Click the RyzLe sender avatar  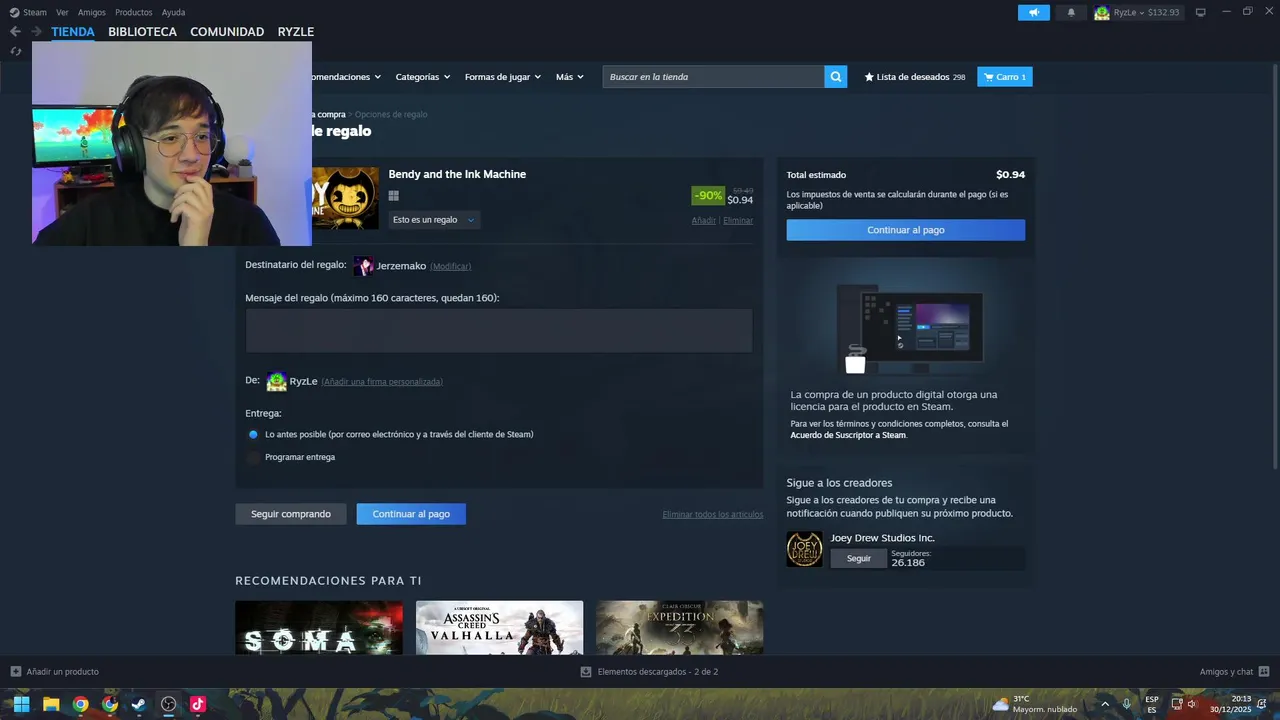click(276, 381)
